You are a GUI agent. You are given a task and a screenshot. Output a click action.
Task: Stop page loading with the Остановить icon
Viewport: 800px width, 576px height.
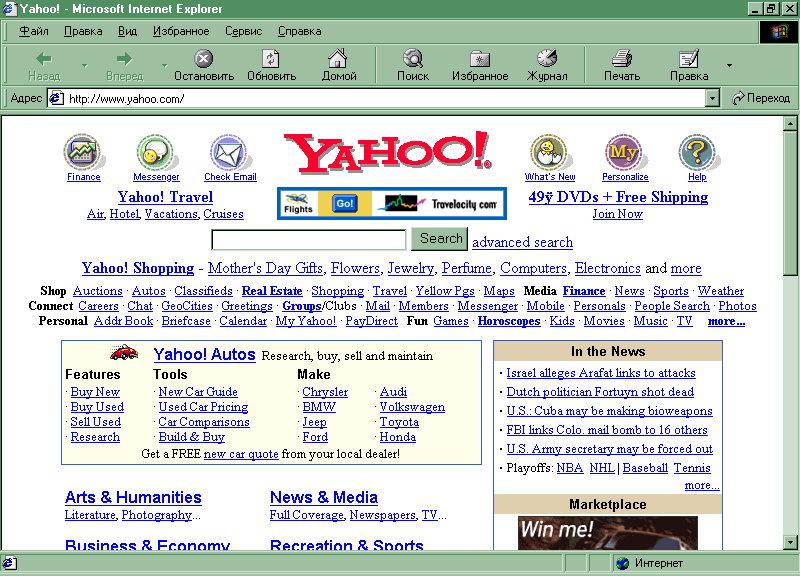click(x=203, y=59)
